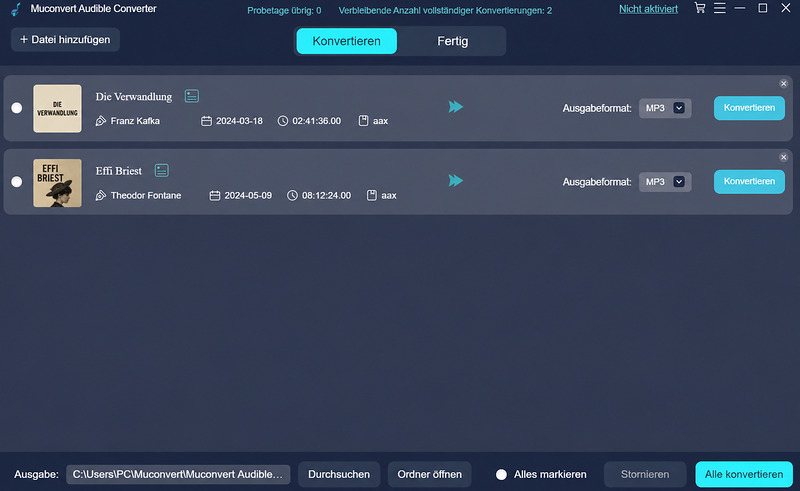Click the title text Effi Briest
Image resolution: width=800 pixels, height=491 pixels.
pos(118,171)
